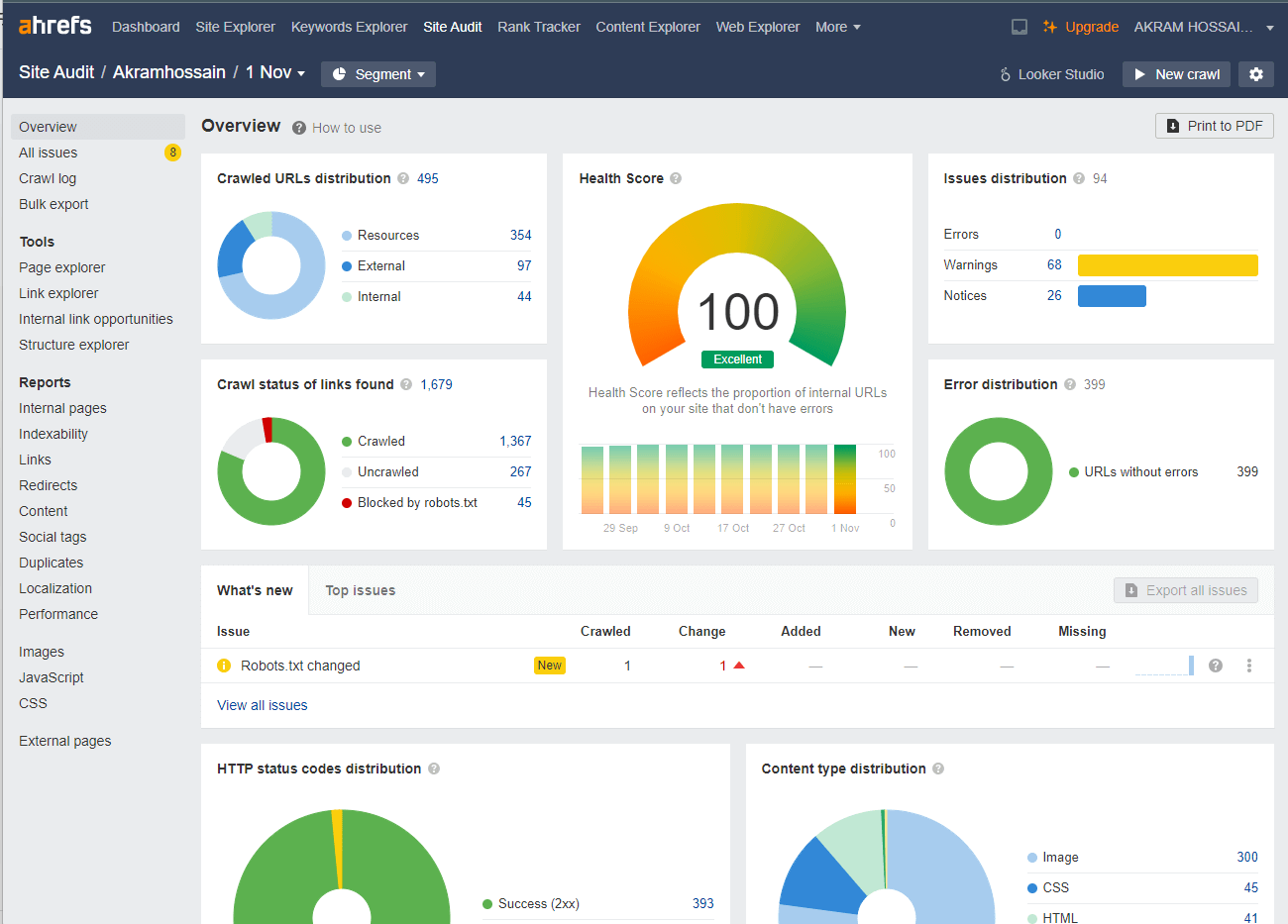The image size is (1288, 924).
Task: Click help icon beside Crawl status of links found
Action: point(406,384)
